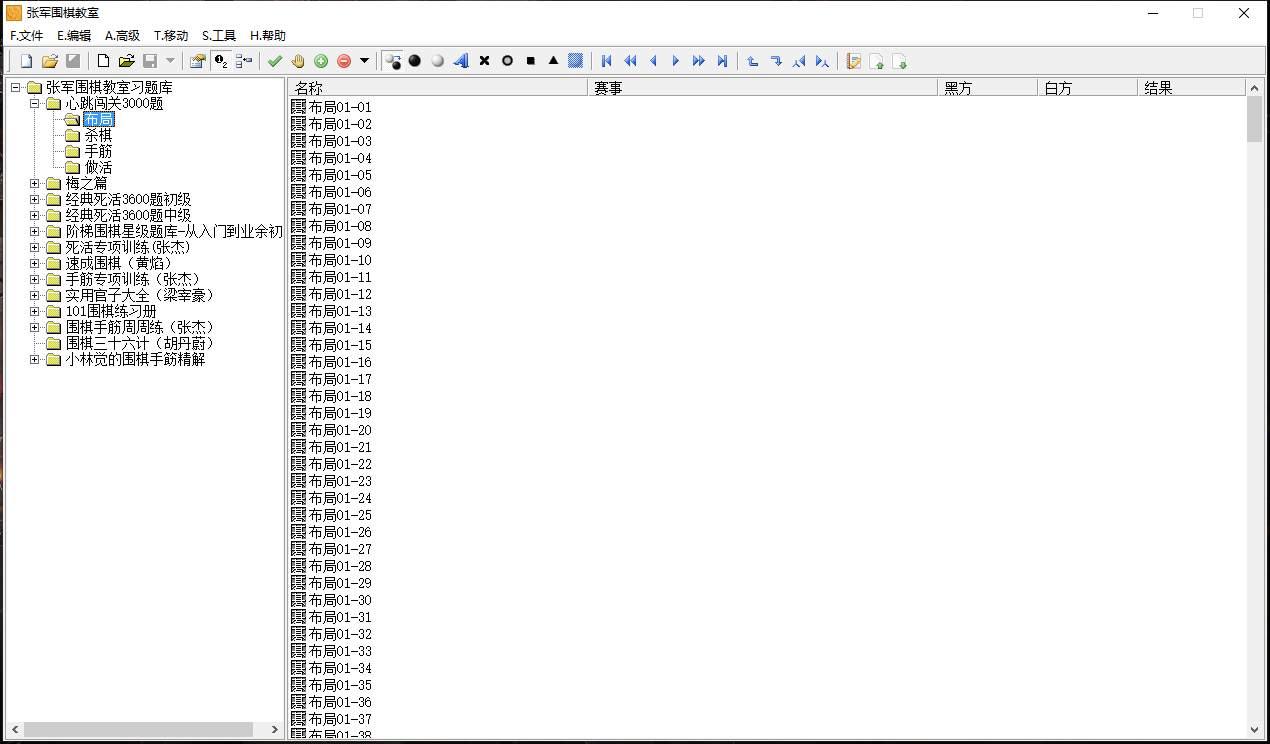Screen dimensions: 1270x744
Task: Expand the 梅之篇 folder node
Action: 35,183
